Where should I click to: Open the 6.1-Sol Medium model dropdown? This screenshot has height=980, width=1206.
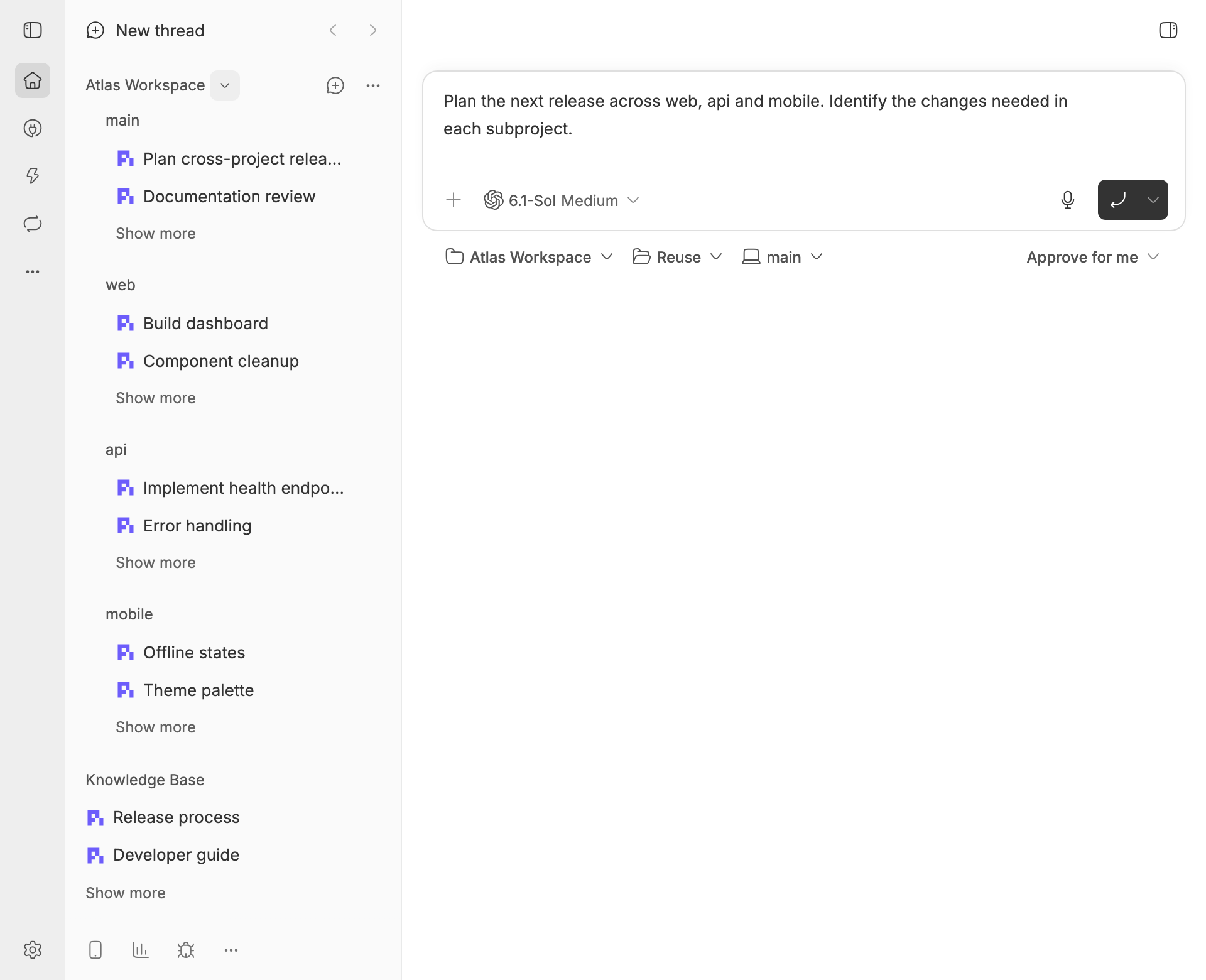(x=562, y=200)
